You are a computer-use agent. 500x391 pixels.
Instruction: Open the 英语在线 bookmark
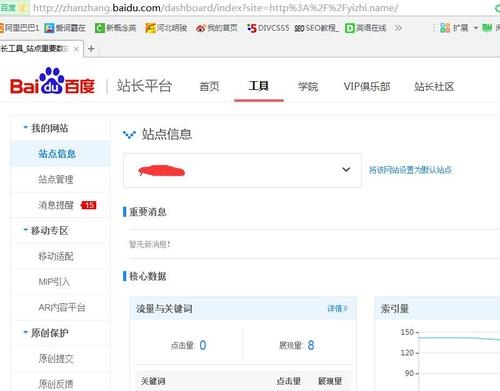click(x=366, y=28)
